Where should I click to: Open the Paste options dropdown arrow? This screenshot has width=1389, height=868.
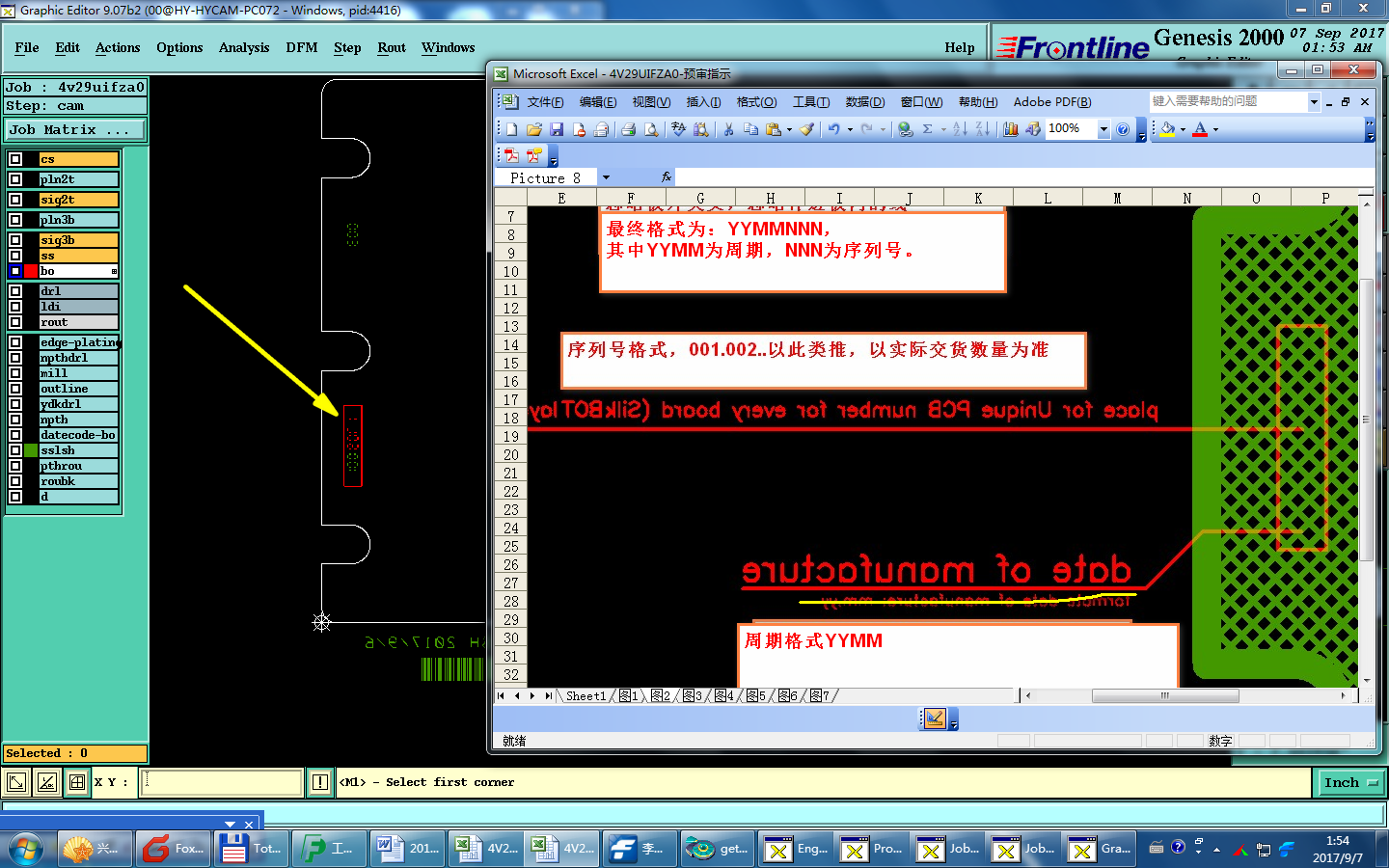tap(789, 129)
